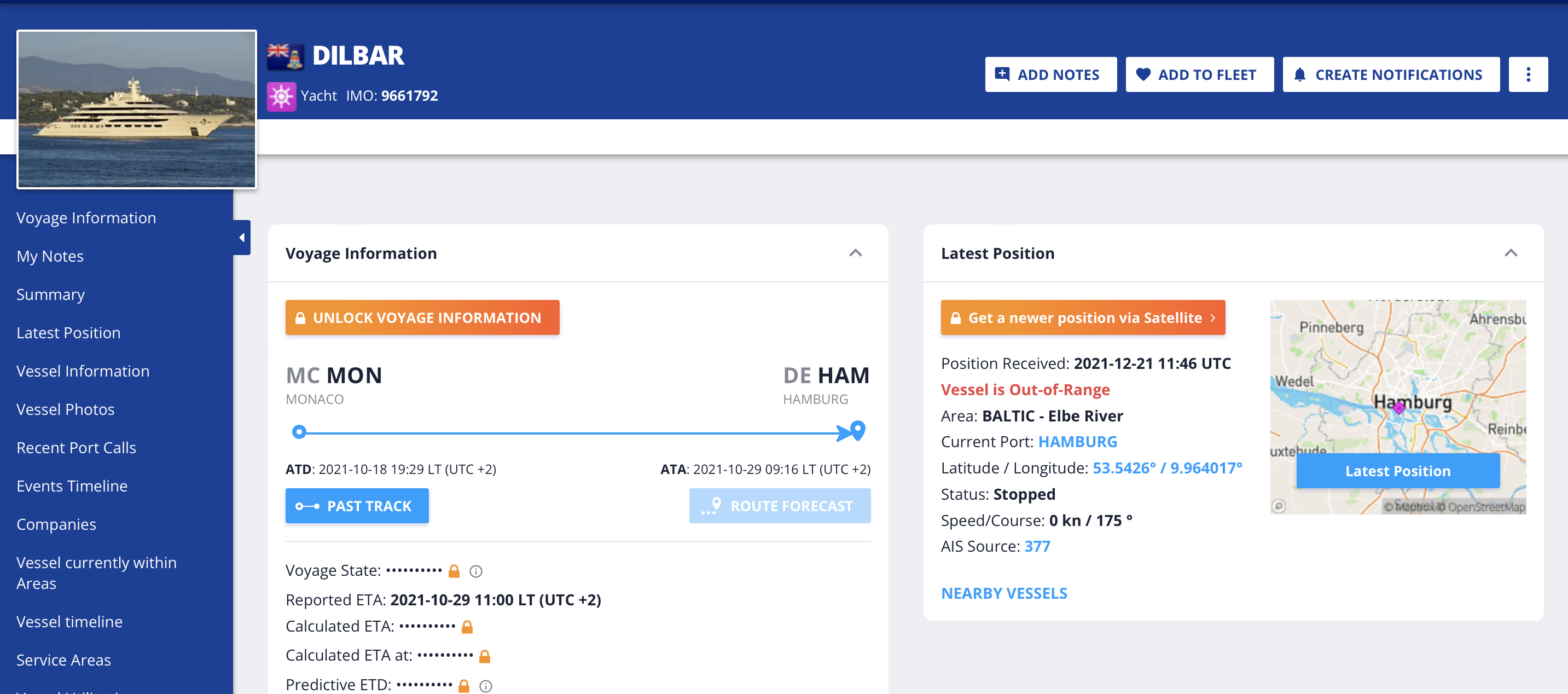The image size is (1568, 694).
Task: Click info icon beside Voyage State
Action: [x=476, y=571]
